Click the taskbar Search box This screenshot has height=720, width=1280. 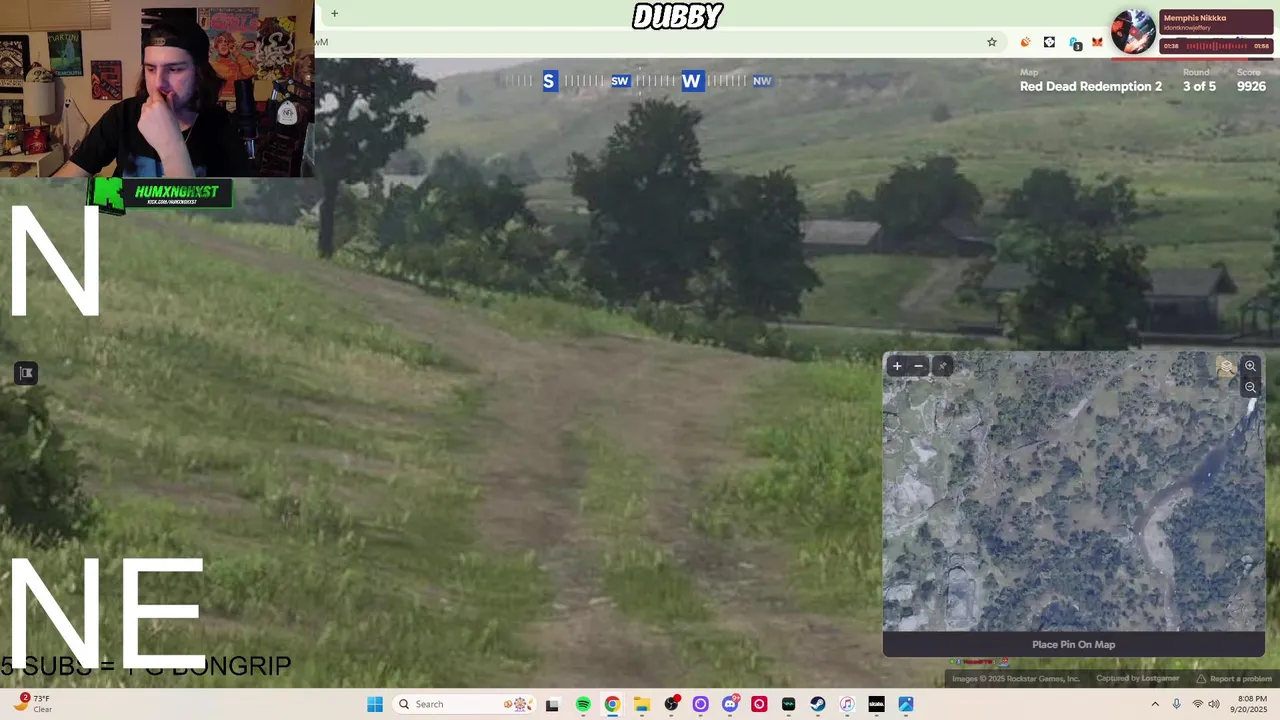(x=463, y=704)
